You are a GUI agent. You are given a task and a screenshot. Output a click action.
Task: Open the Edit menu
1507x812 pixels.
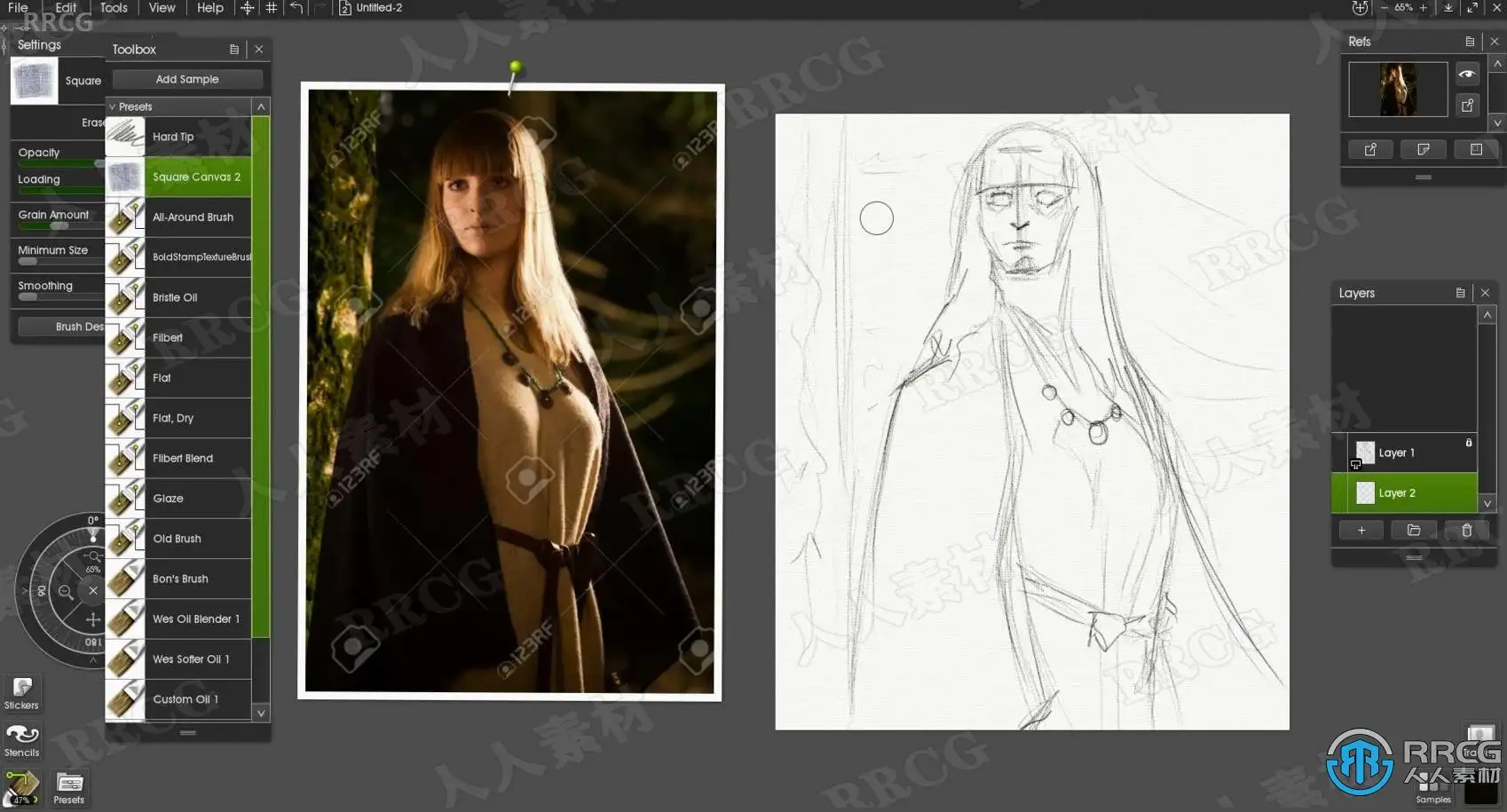click(66, 7)
